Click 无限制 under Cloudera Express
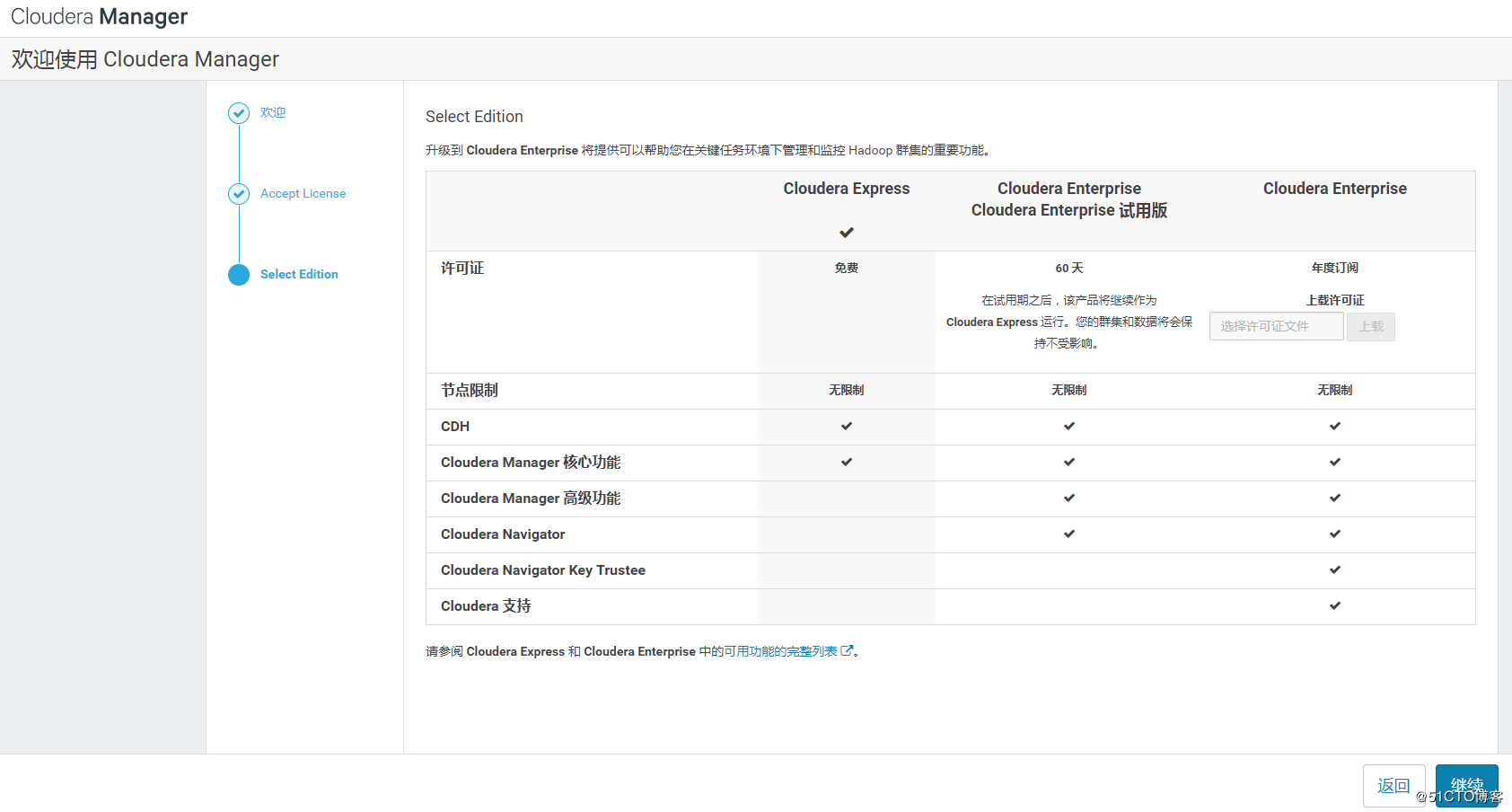This screenshot has height=812, width=1512. point(847,391)
